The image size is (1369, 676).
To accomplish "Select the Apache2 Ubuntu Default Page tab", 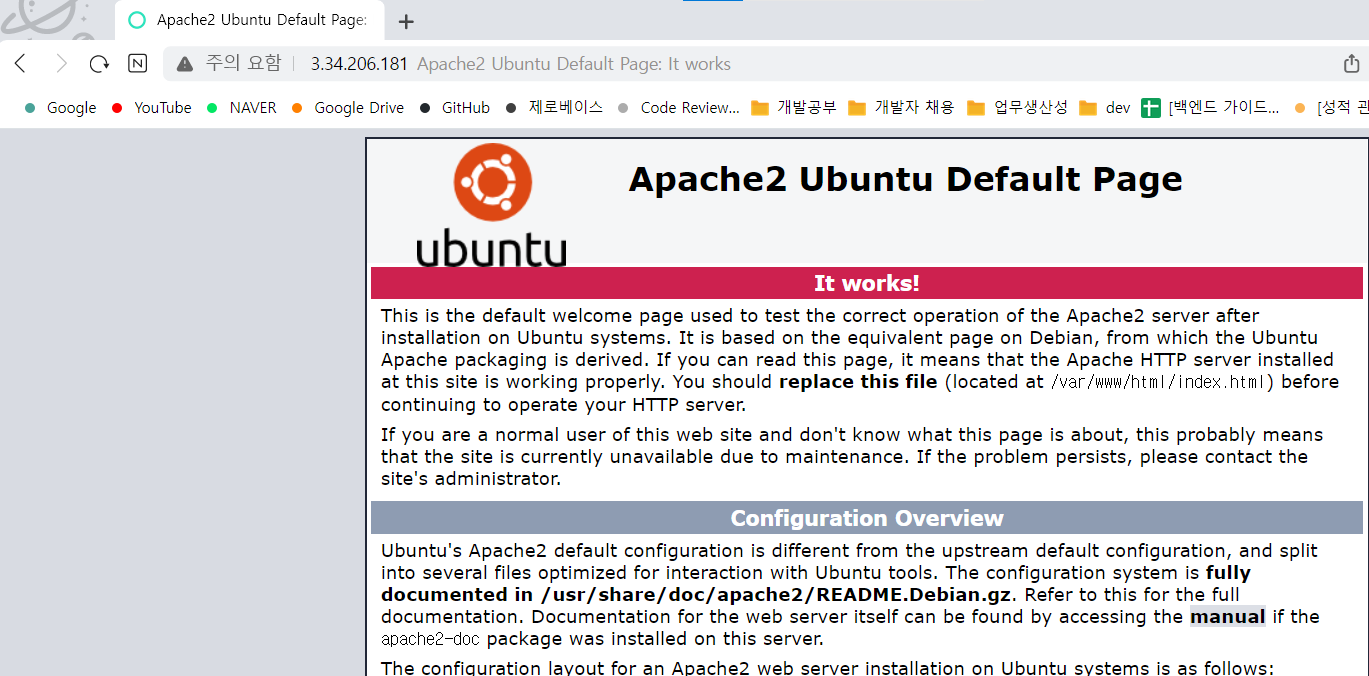I will [x=250, y=21].
